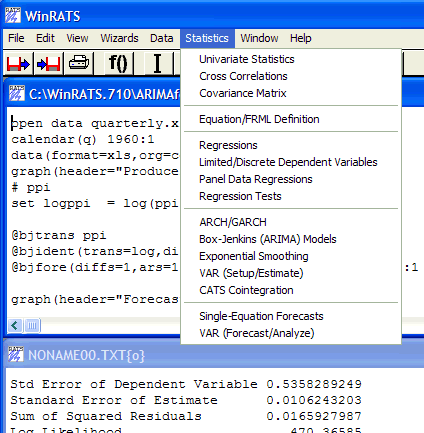Select Covariance Matrix menu entry
This screenshot has width=424, height=433.
point(243,93)
